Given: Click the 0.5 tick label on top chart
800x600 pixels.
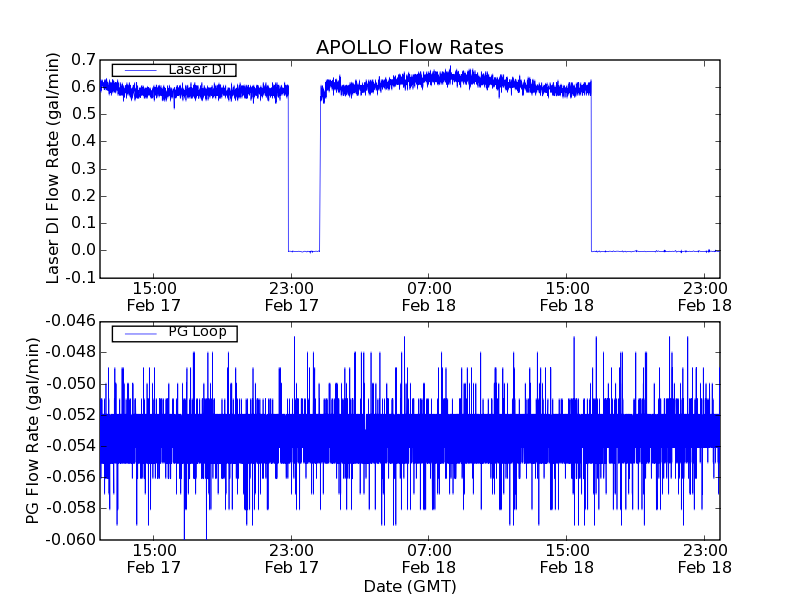Looking at the screenshot, I should point(83,114).
